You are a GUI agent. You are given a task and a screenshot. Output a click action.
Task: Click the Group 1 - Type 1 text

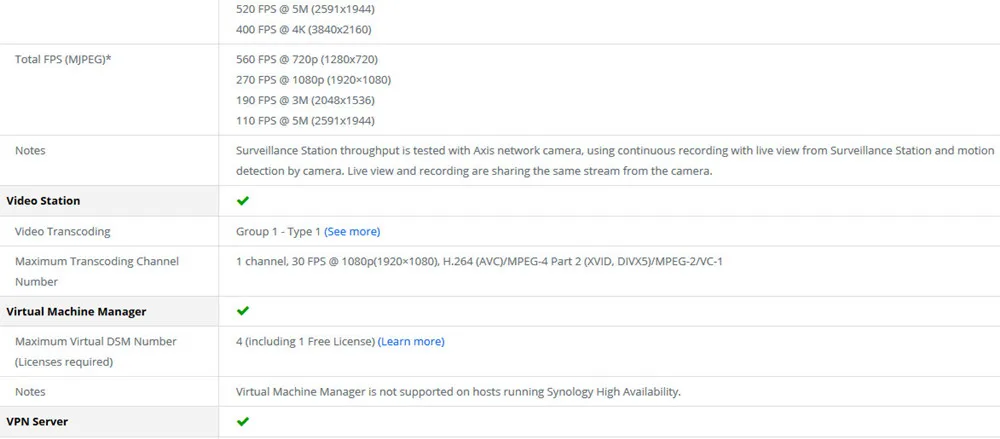point(278,232)
